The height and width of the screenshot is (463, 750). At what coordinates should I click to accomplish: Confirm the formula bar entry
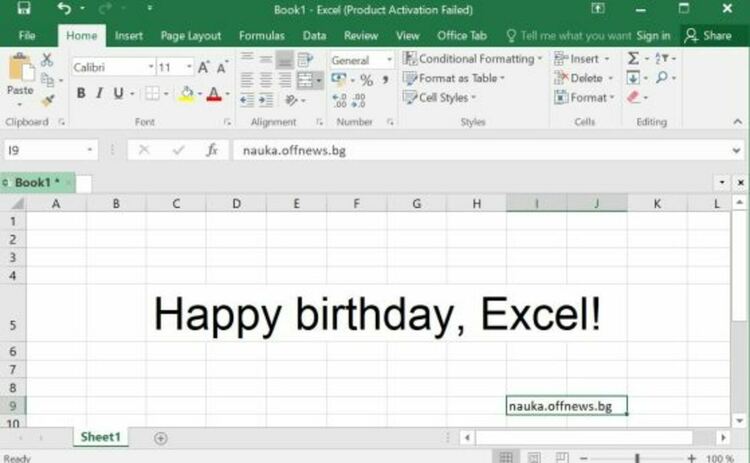[178, 150]
